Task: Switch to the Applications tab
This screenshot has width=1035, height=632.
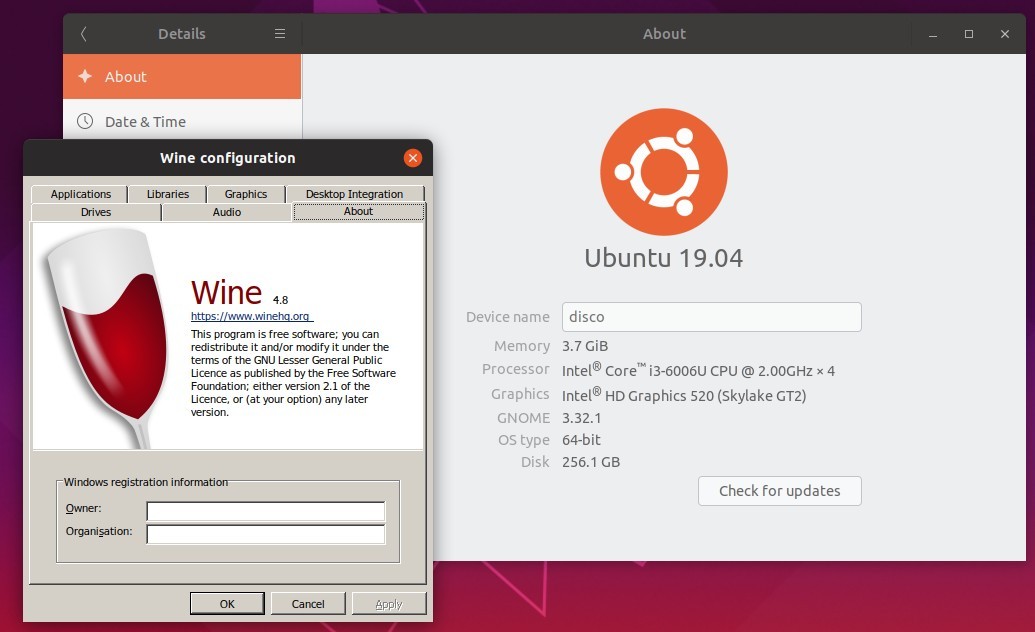Action: (80, 194)
